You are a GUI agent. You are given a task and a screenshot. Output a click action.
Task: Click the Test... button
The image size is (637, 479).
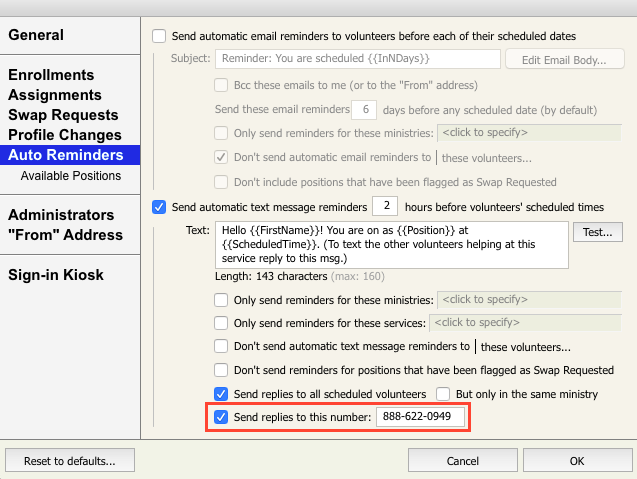(597, 232)
